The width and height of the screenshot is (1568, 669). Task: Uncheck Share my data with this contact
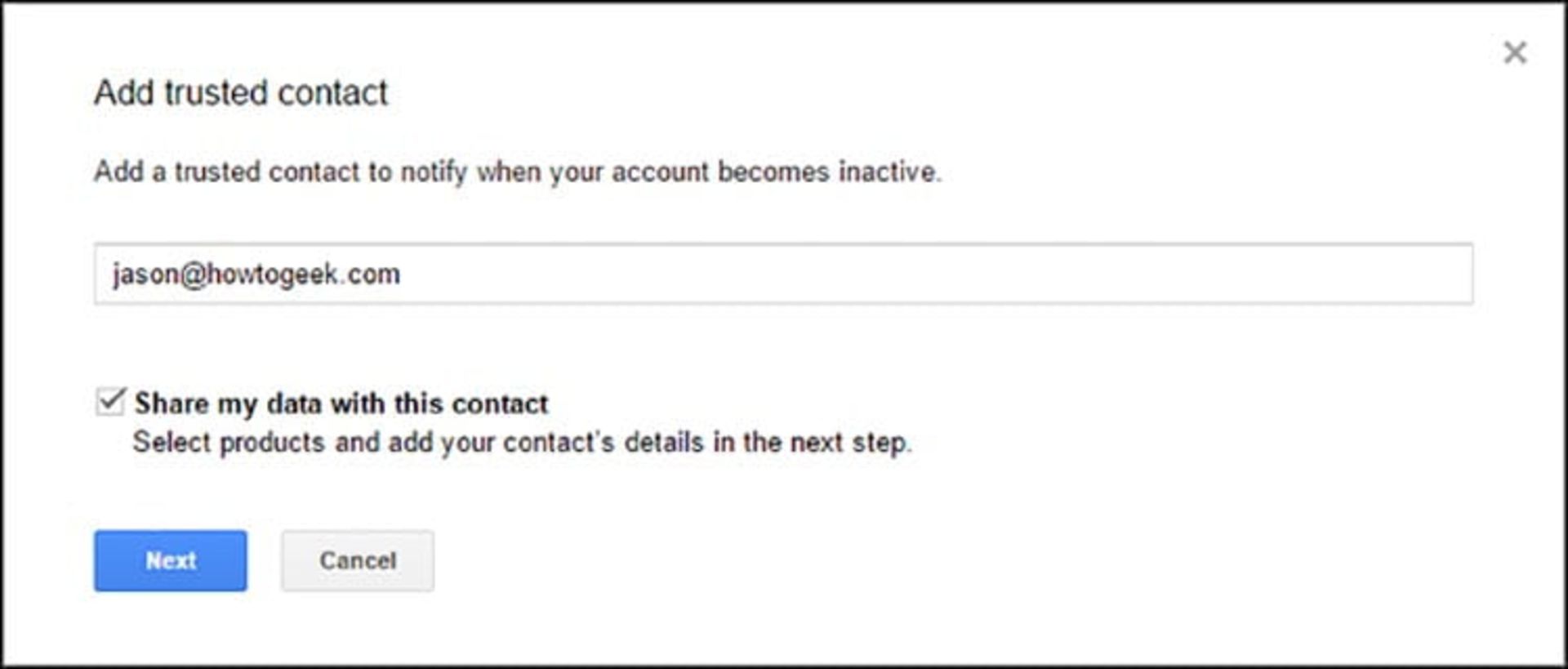109,402
